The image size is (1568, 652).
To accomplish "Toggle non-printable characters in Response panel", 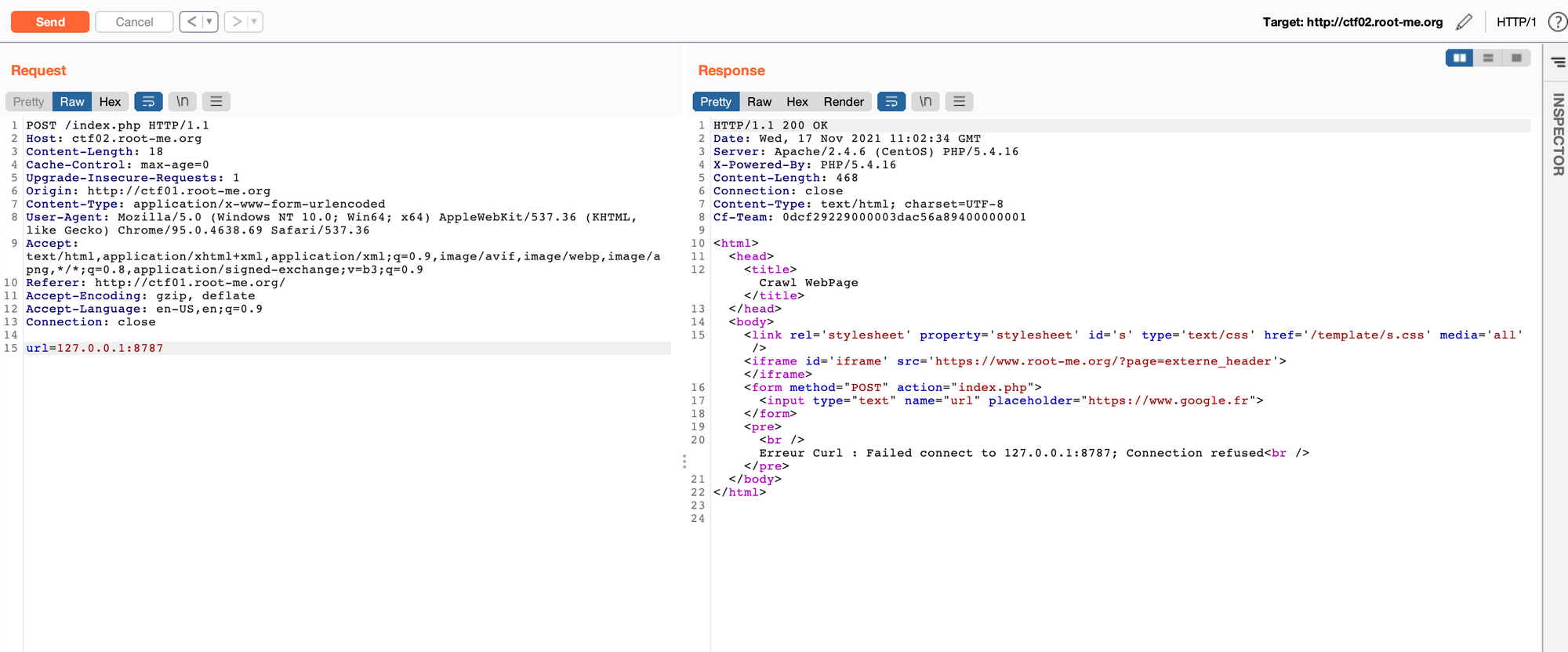I will coord(925,102).
